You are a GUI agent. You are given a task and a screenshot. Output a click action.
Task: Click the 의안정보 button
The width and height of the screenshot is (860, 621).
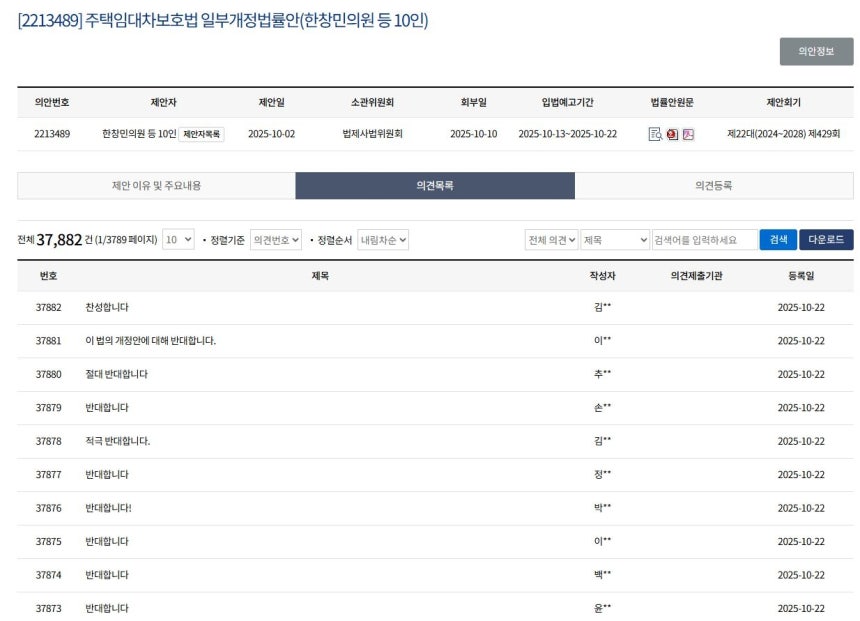click(x=816, y=51)
